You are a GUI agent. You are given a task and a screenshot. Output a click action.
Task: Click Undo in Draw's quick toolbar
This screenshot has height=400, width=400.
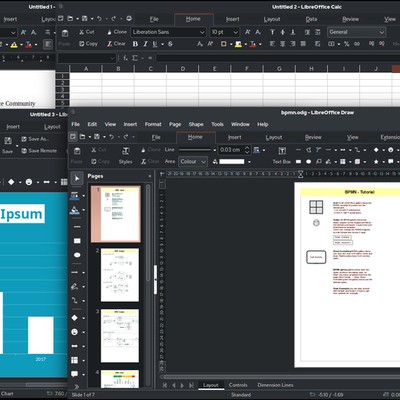point(111,137)
